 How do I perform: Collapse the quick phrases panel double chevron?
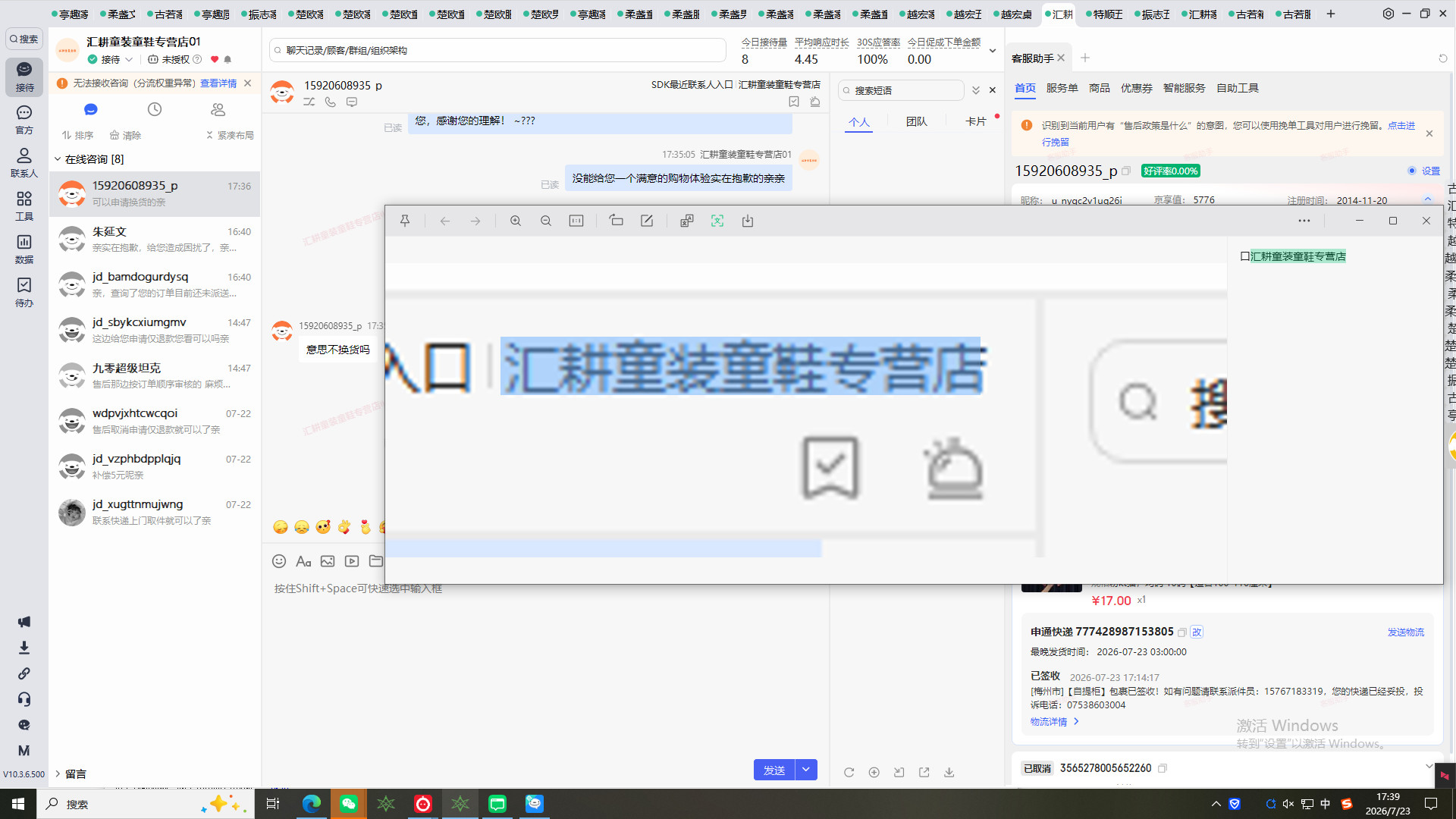(x=976, y=90)
